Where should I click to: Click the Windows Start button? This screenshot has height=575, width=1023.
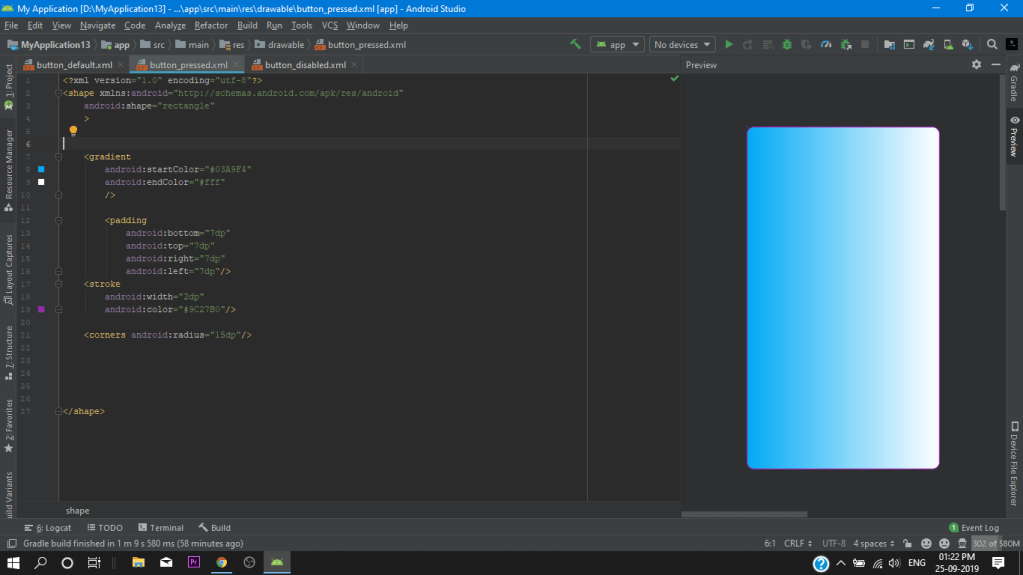14,563
